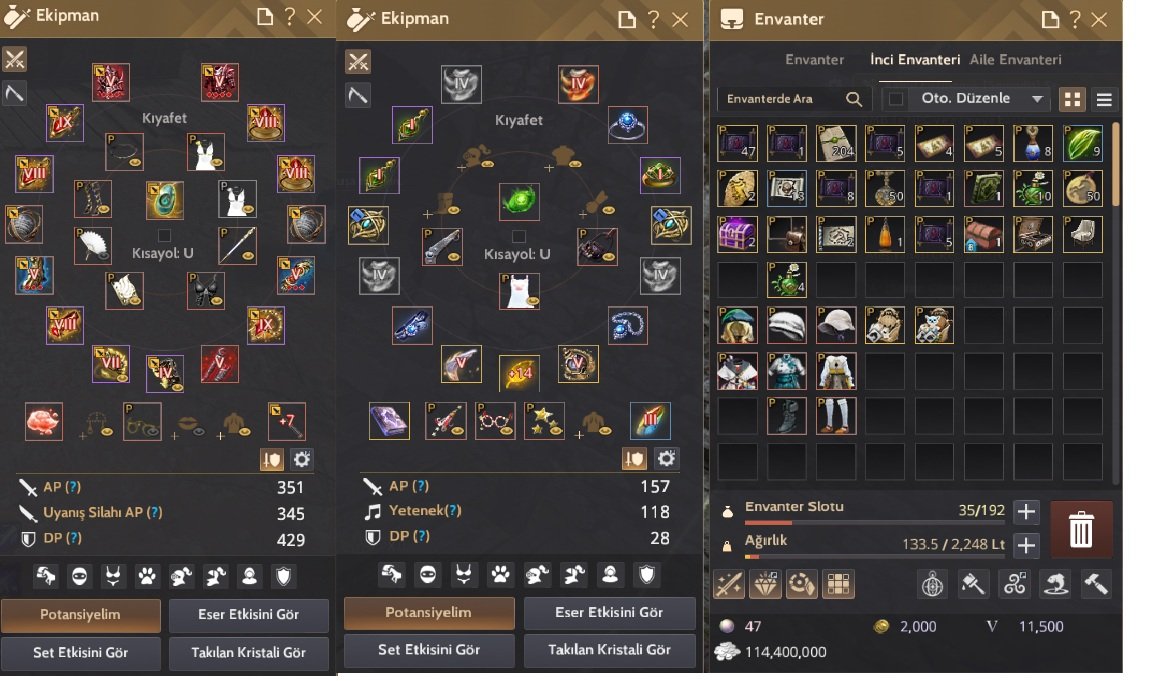Open gear settings in right Ekipman panel

point(666,459)
